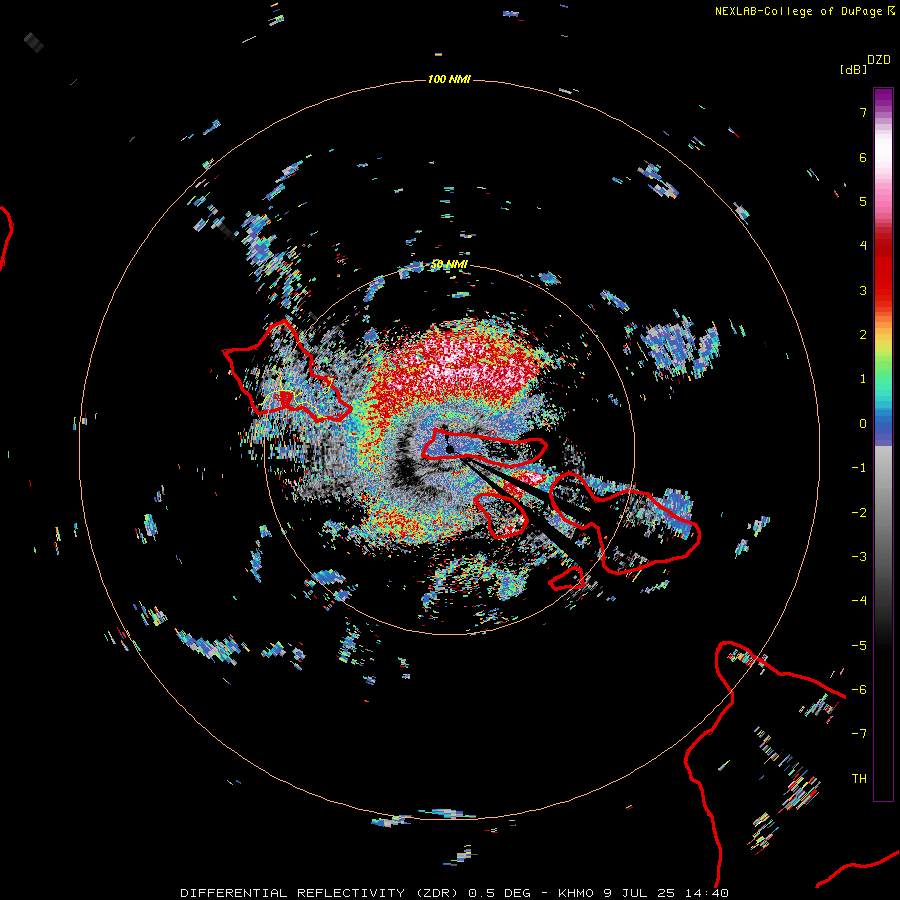The width and height of the screenshot is (900, 900).
Task: Click the "100 NMI" range ring label
Action: [x=449, y=79]
